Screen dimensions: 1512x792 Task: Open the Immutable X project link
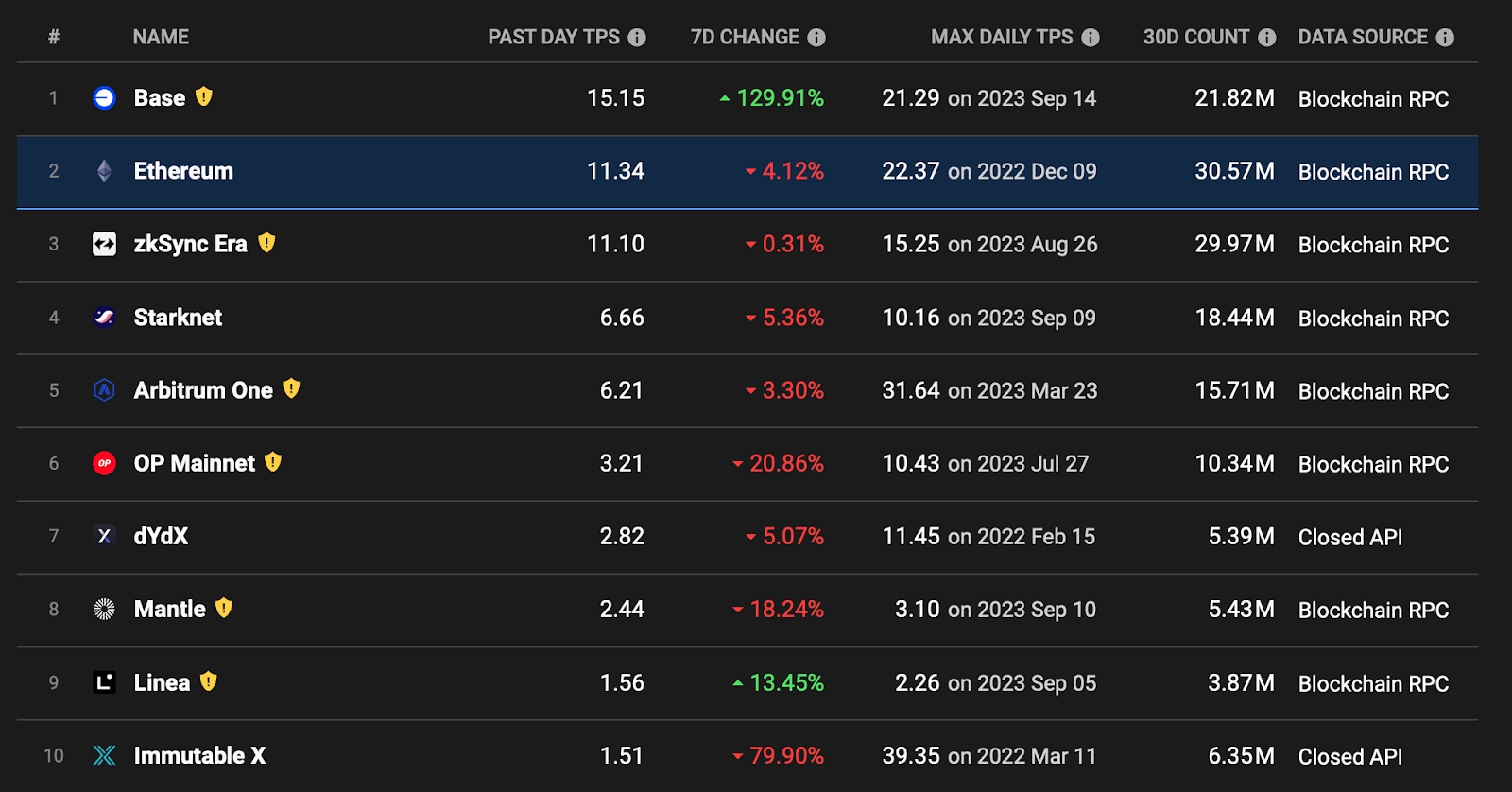[x=199, y=755]
